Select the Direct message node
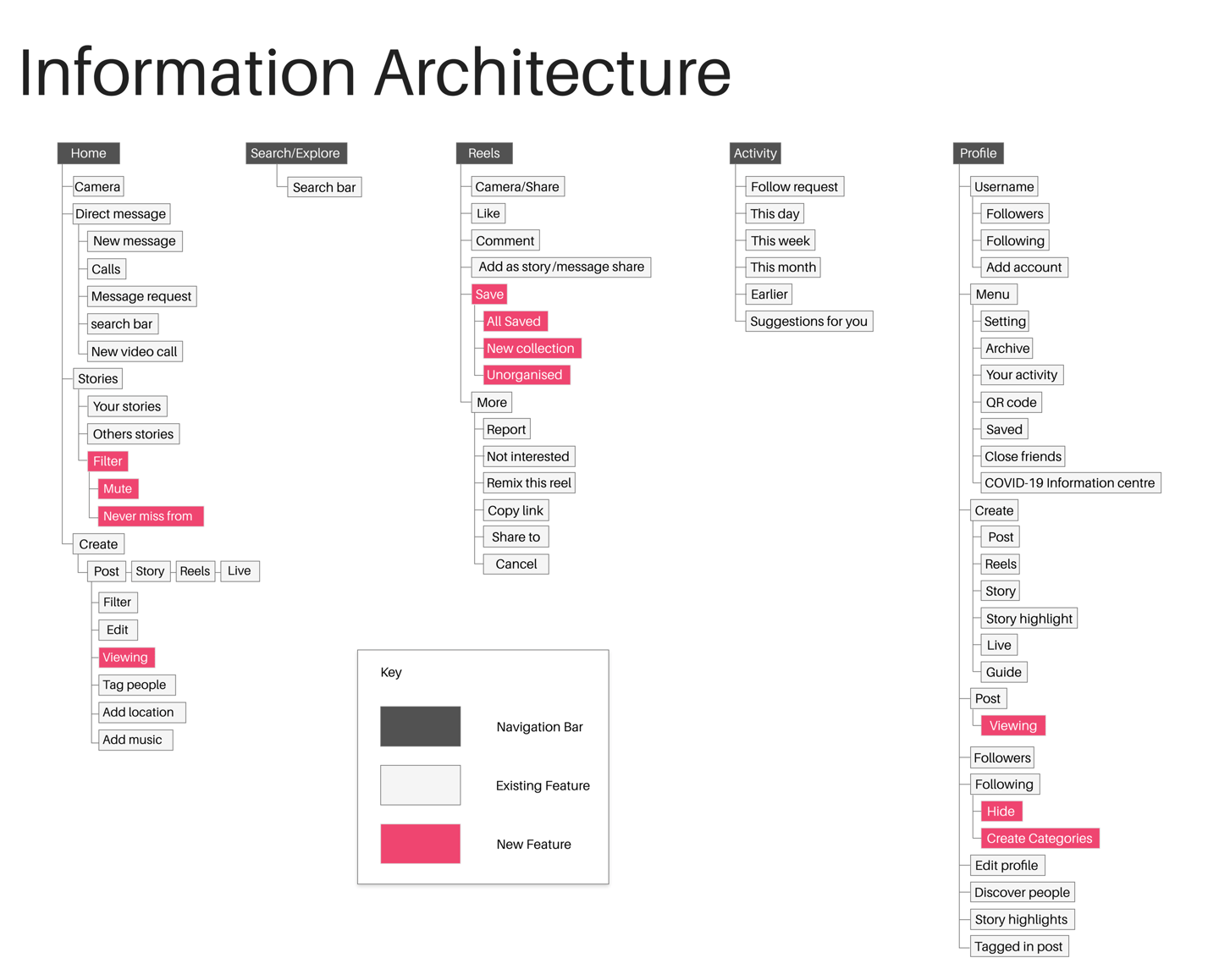 click(120, 214)
